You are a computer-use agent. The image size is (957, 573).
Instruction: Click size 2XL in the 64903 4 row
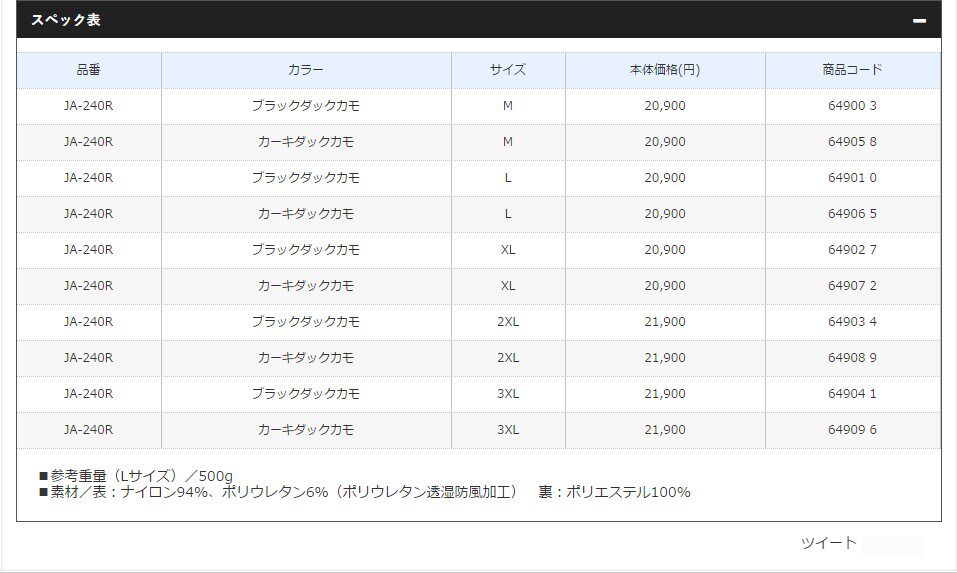pyautogui.click(x=508, y=322)
